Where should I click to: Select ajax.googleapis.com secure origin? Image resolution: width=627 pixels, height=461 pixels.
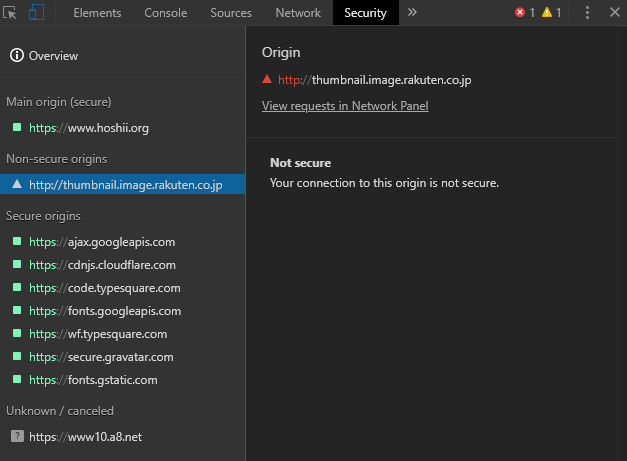(x=102, y=242)
